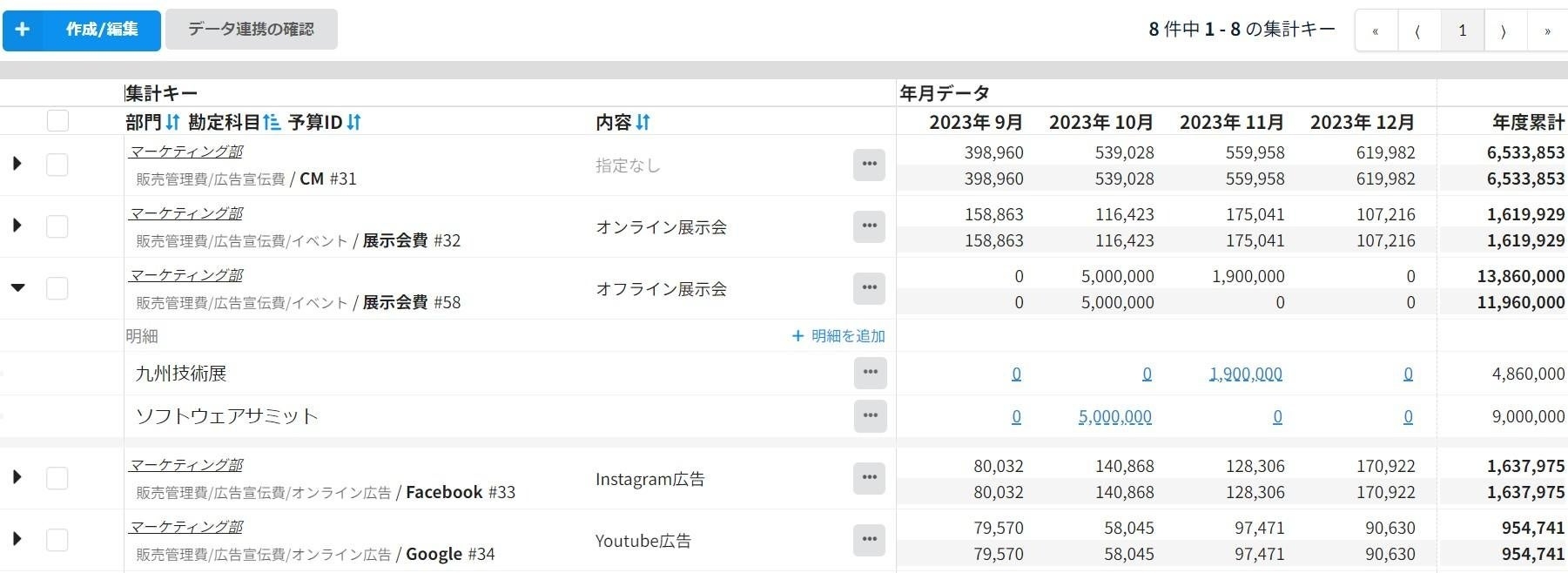
Task: Click the 作成/編集 button
Action: (x=82, y=30)
